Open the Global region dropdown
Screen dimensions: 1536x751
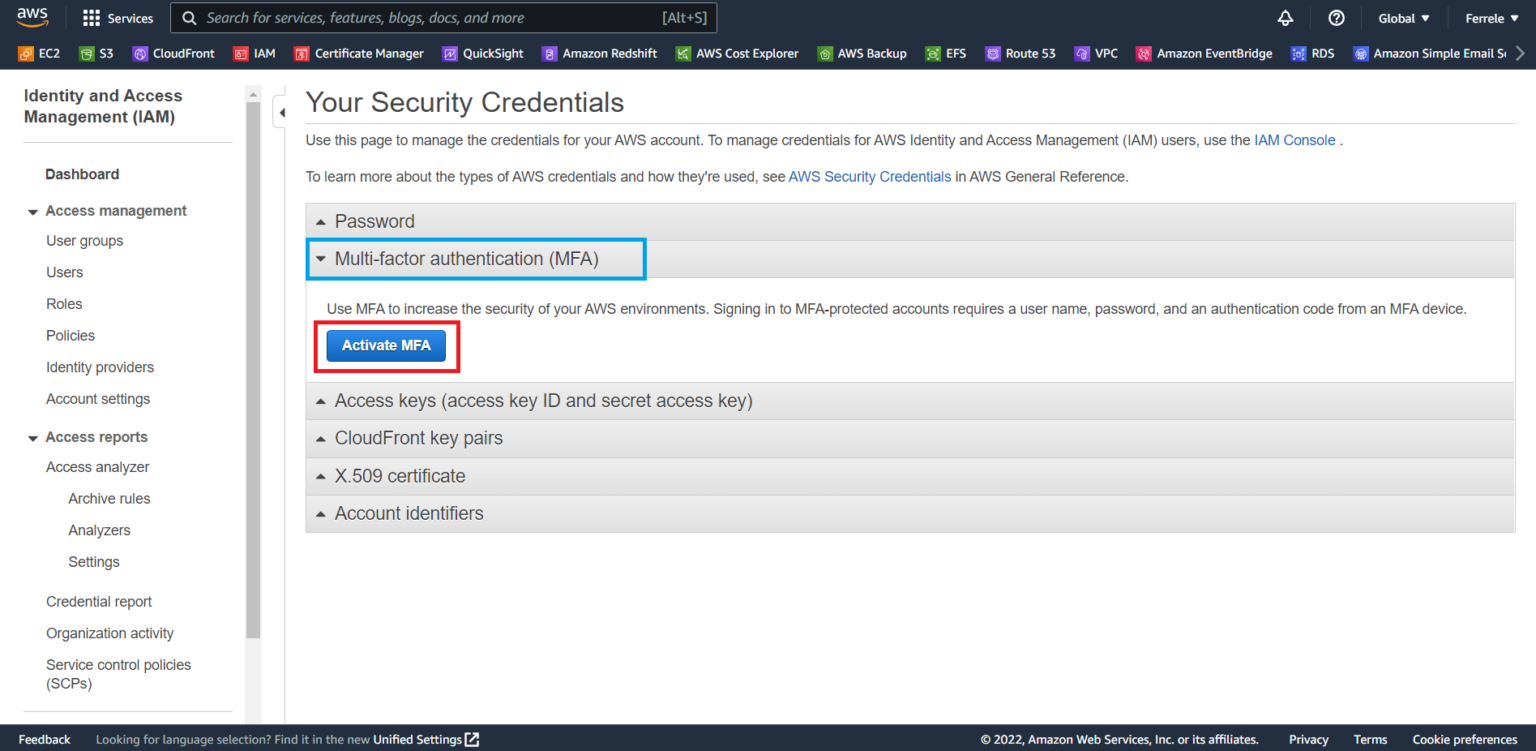[x=1403, y=17]
